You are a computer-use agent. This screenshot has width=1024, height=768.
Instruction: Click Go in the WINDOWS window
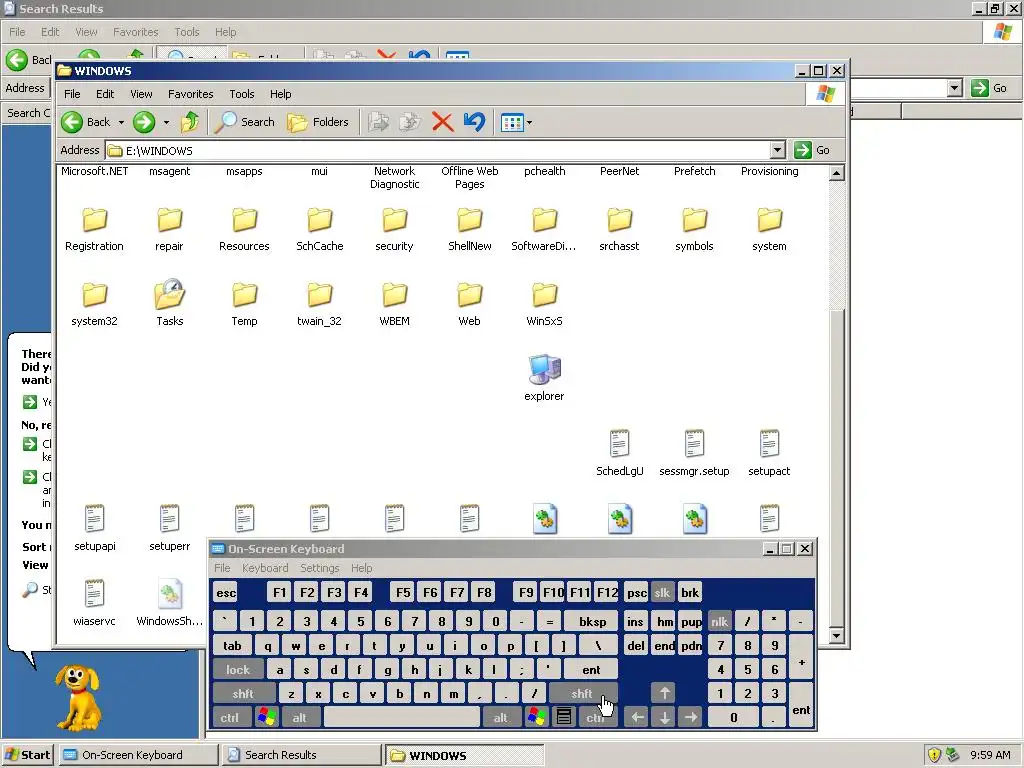812,150
